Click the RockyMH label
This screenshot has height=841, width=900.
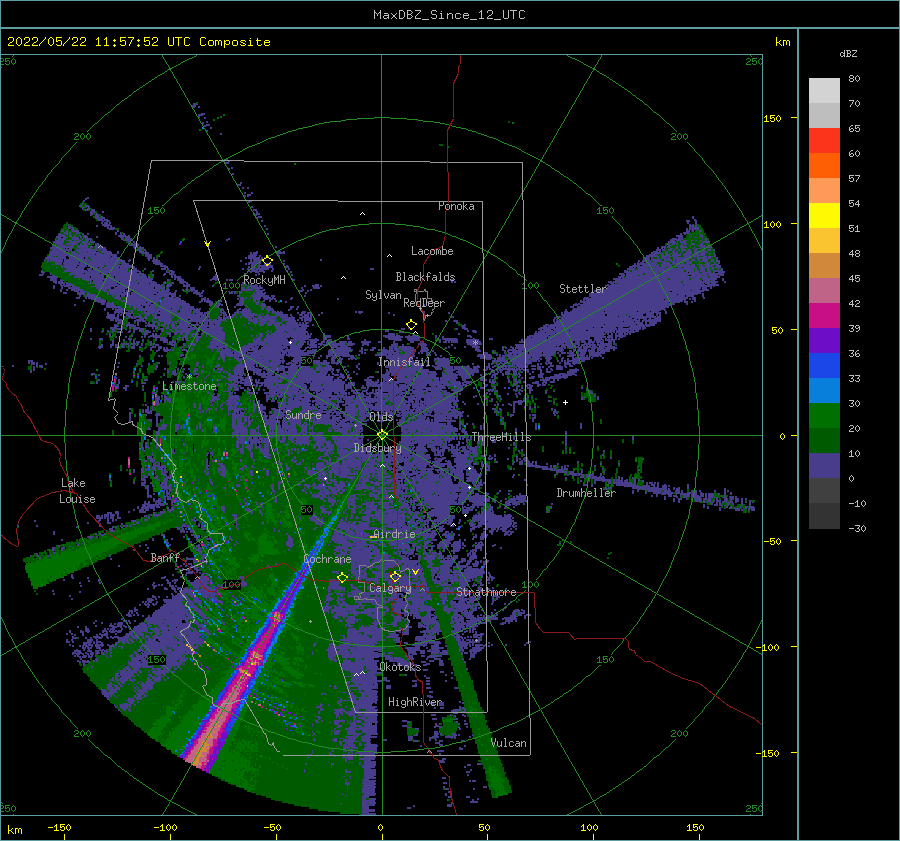tap(264, 280)
